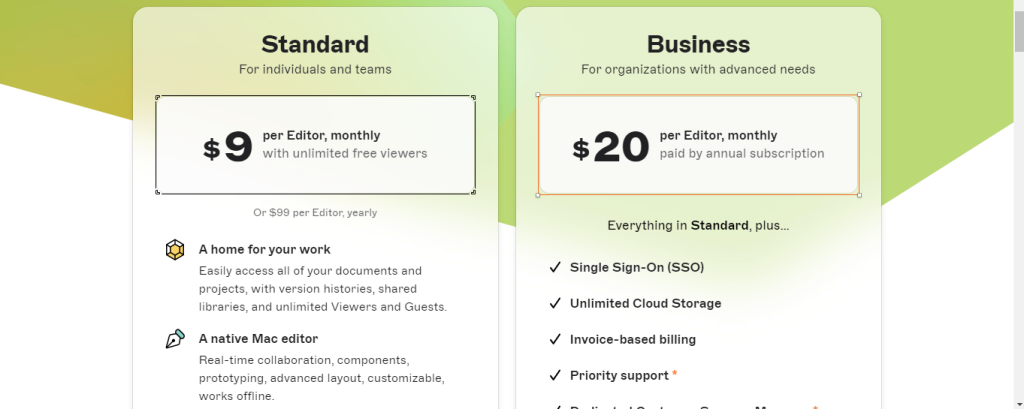Click the top-right handle of the $20 price box
Image resolution: width=1024 pixels, height=409 pixels.
coord(859,96)
